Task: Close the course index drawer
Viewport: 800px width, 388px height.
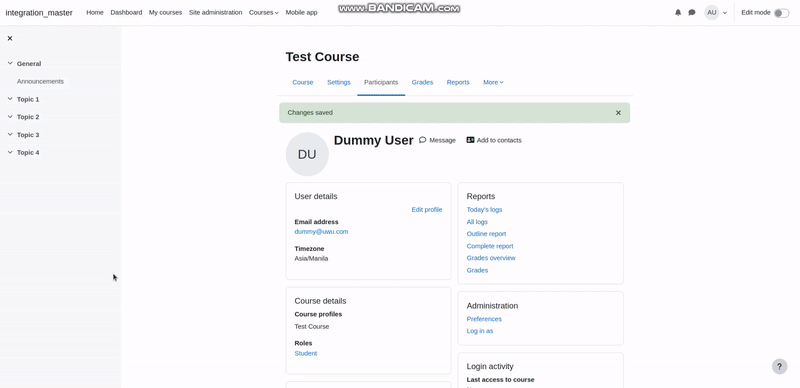Action: [x=10, y=38]
